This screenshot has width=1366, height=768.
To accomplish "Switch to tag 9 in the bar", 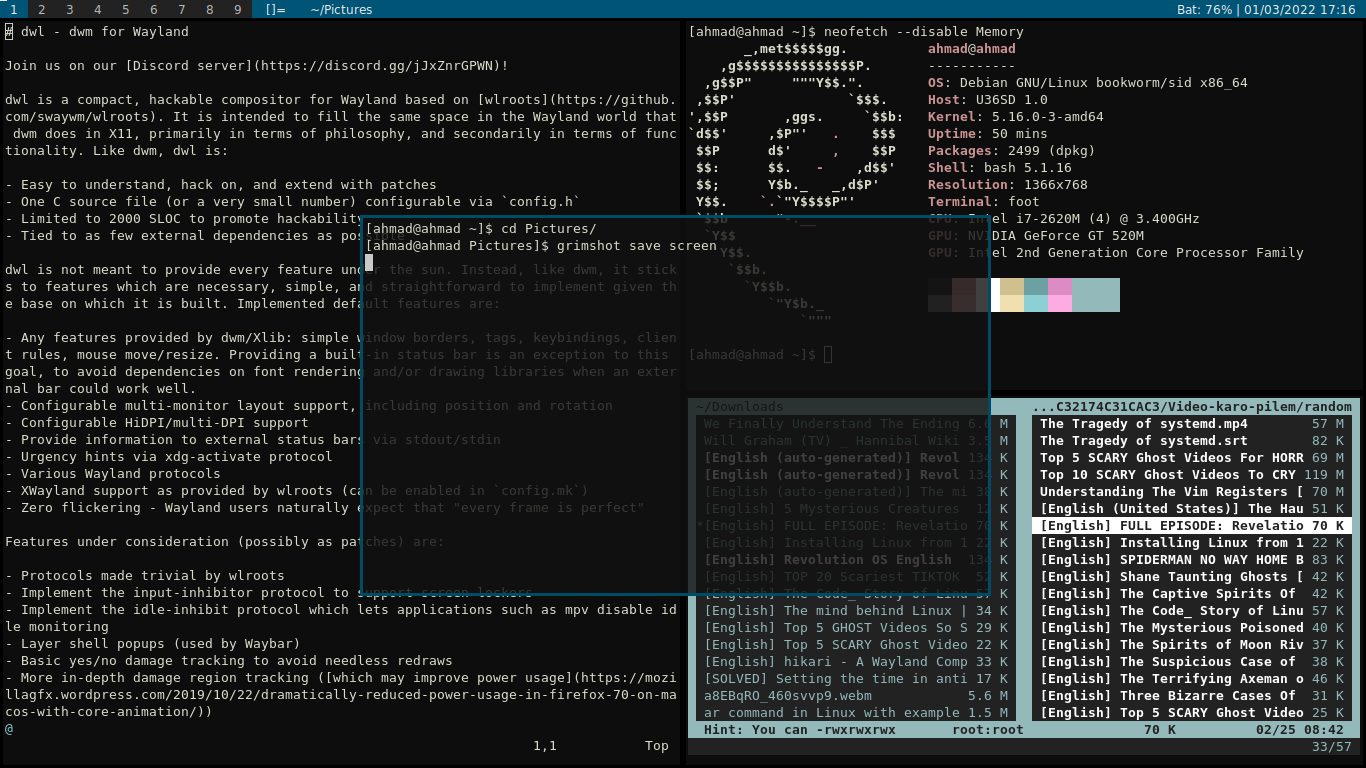I will tap(238, 9).
